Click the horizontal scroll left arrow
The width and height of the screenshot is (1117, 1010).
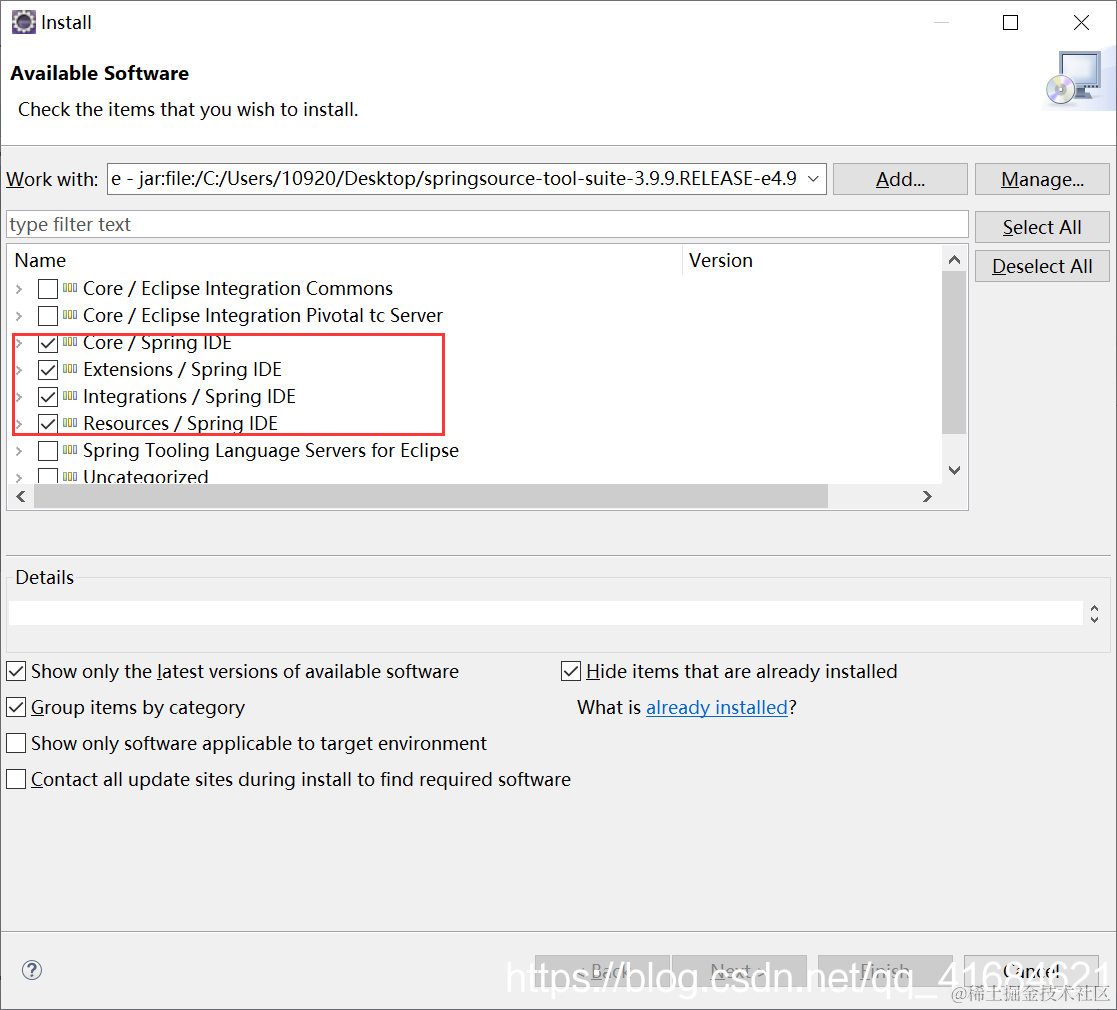tap(21, 496)
